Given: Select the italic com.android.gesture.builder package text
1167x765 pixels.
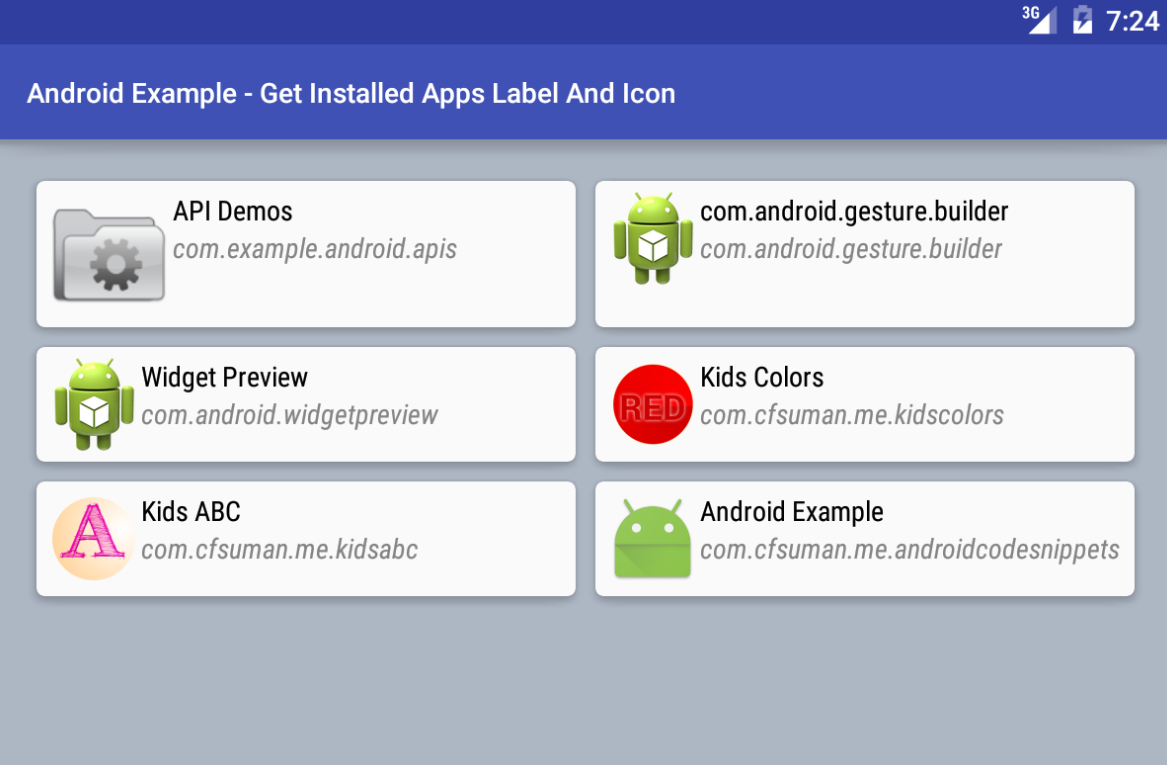Looking at the screenshot, I should (x=851, y=249).
